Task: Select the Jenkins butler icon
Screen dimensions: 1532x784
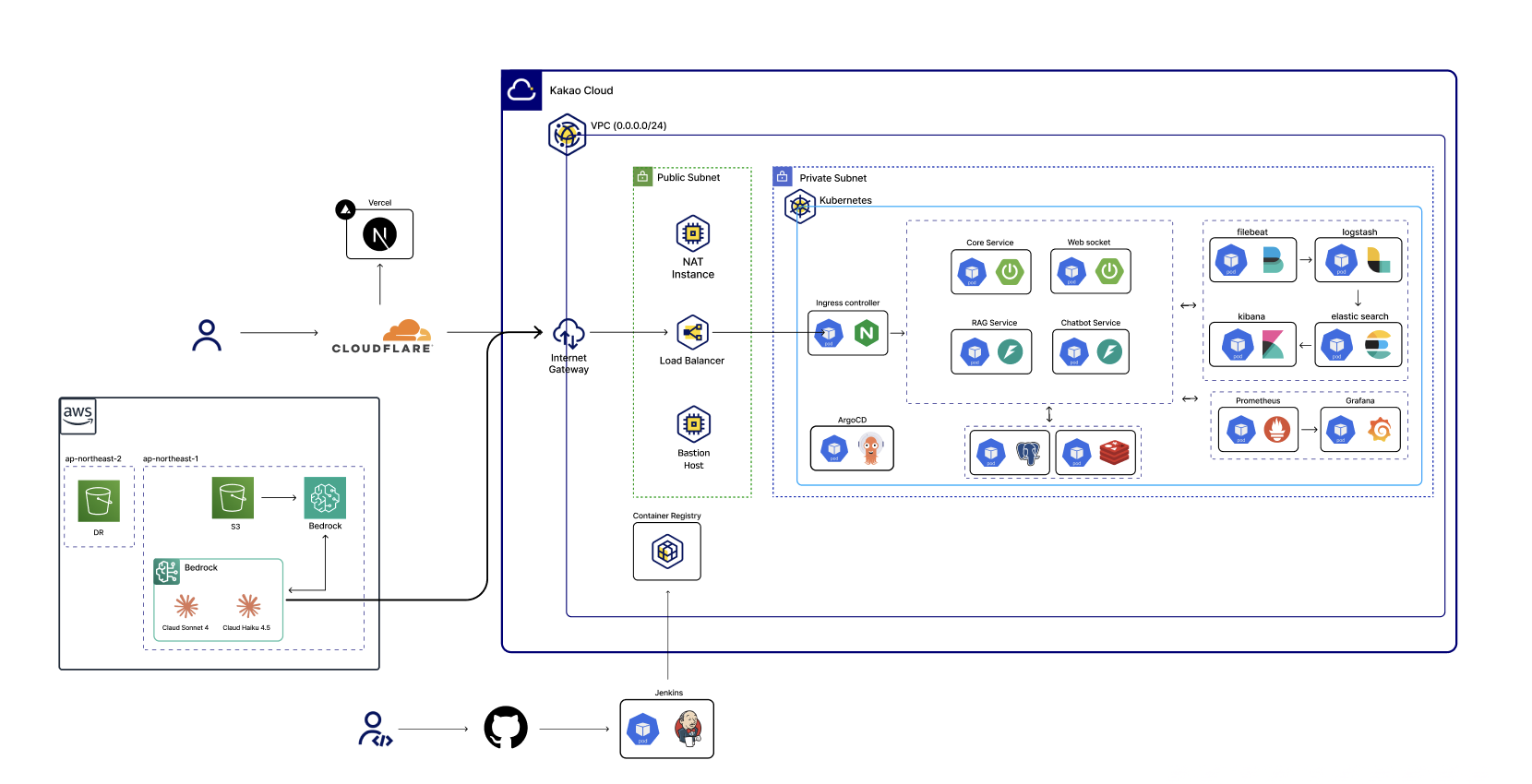Action: point(688,729)
